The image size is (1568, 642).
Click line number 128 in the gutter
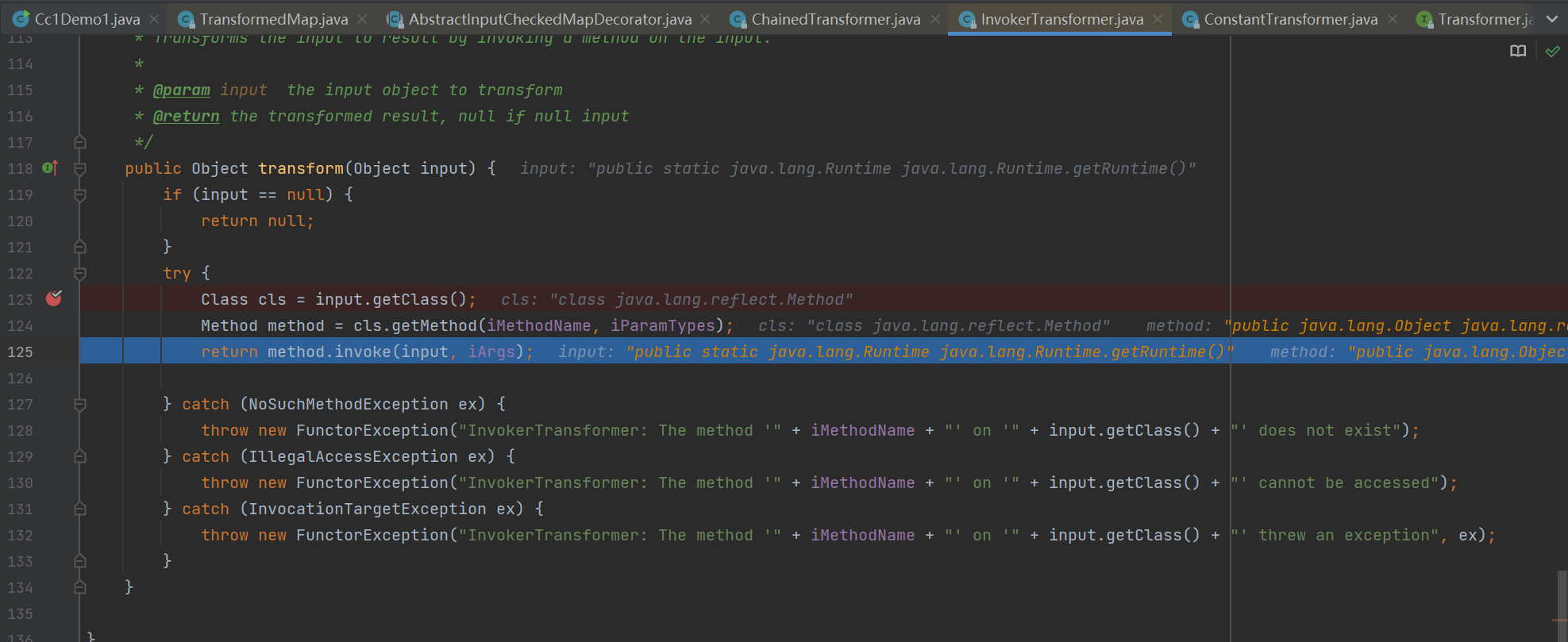point(21,430)
